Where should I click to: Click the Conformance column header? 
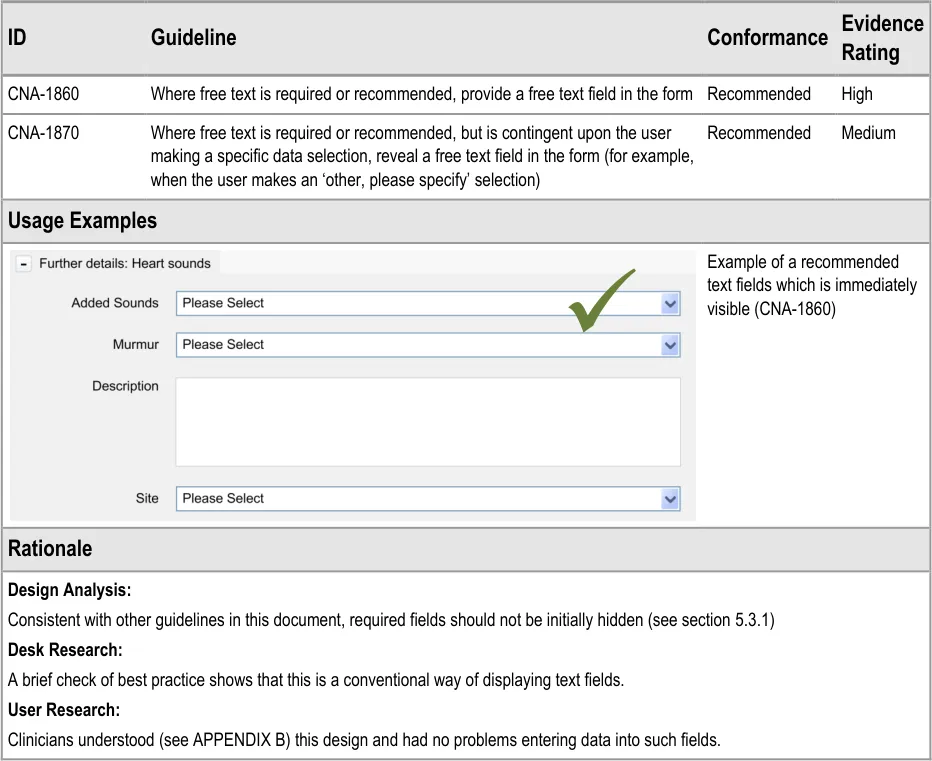[x=766, y=38]
